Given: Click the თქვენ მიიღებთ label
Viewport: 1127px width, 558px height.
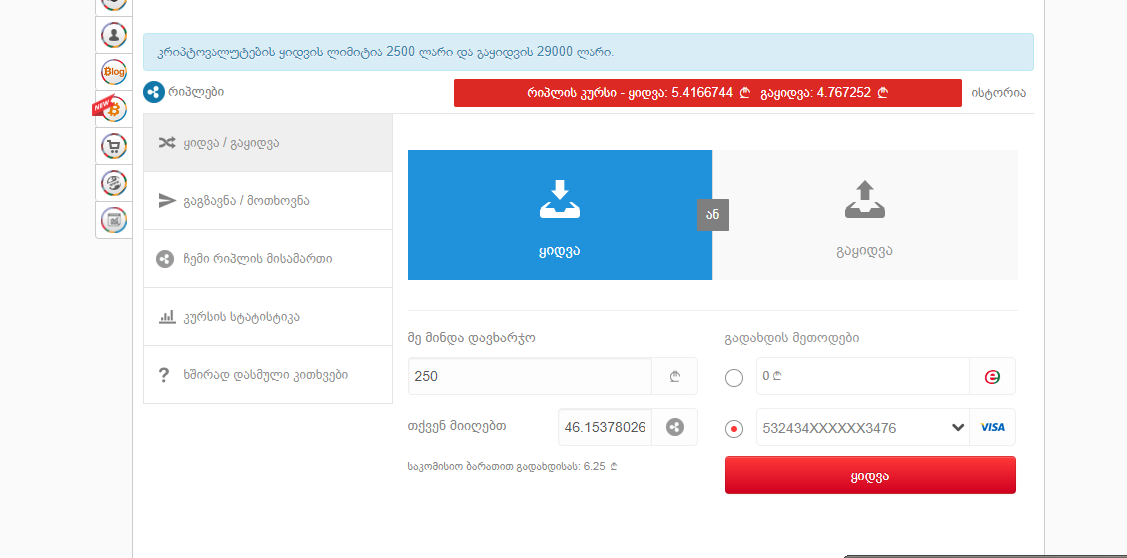Looking at the screenshot, I should (x=456, y=426).
